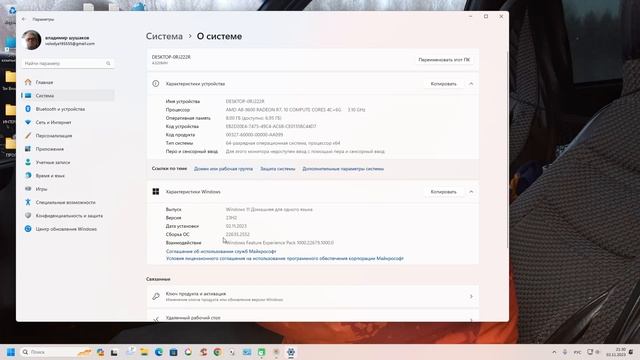
Task: Open Защита системы link
Action: [x=278, y=169]
